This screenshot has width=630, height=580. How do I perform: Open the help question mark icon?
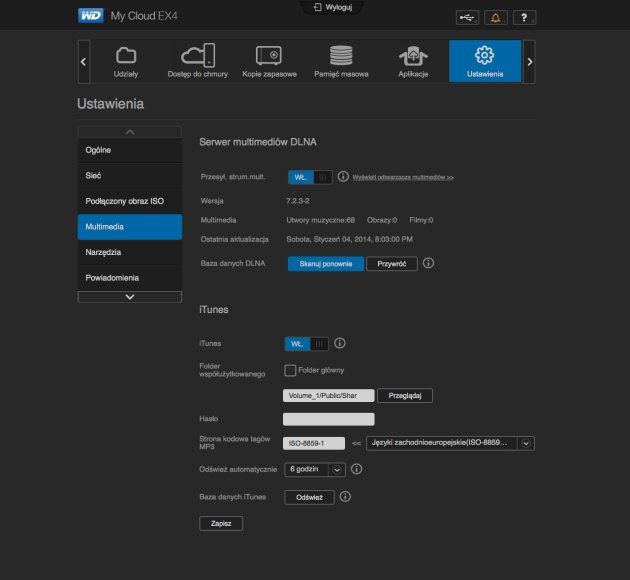coord(524,18)
